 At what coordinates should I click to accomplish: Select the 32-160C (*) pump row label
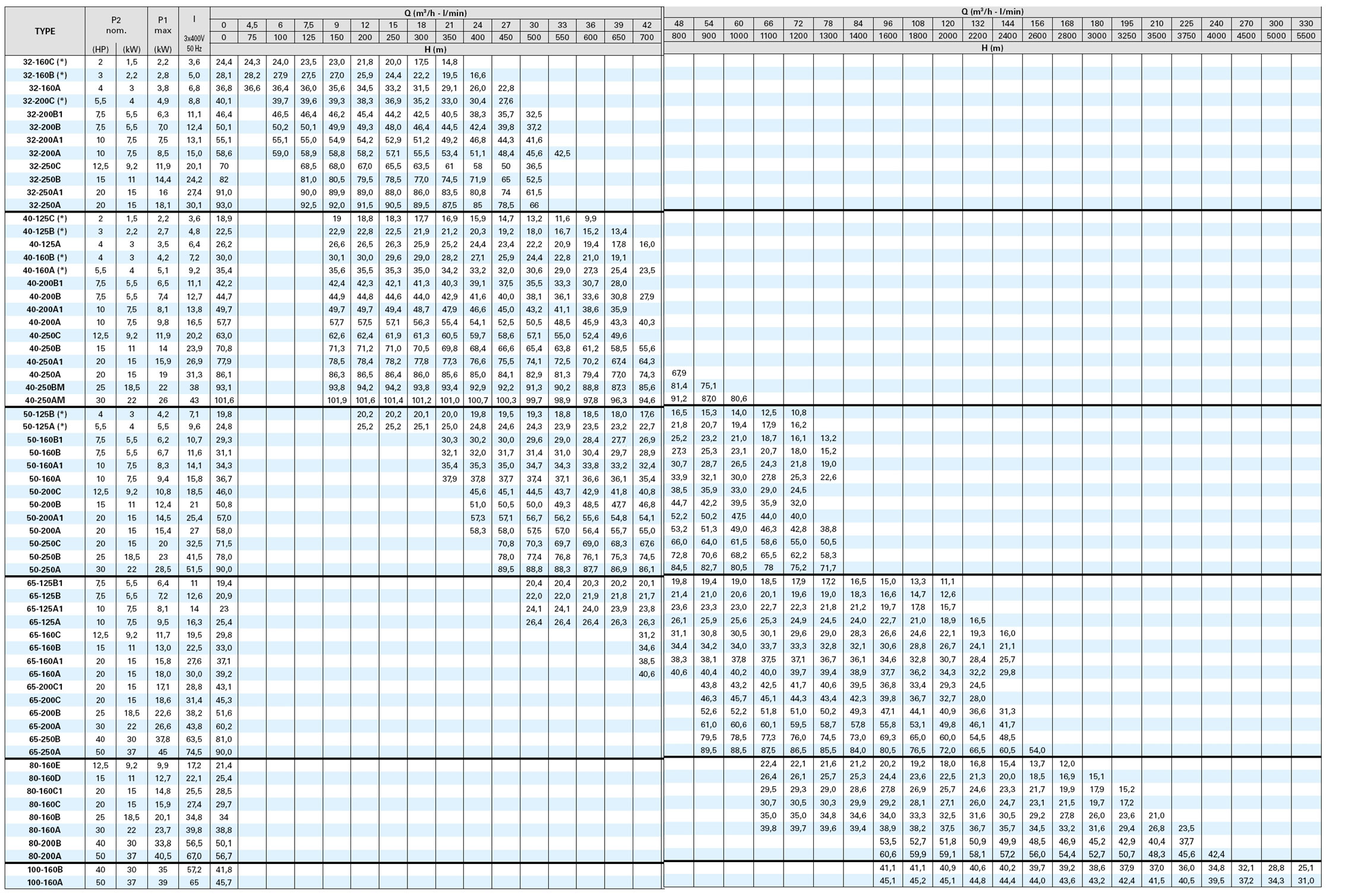(45, 62)
